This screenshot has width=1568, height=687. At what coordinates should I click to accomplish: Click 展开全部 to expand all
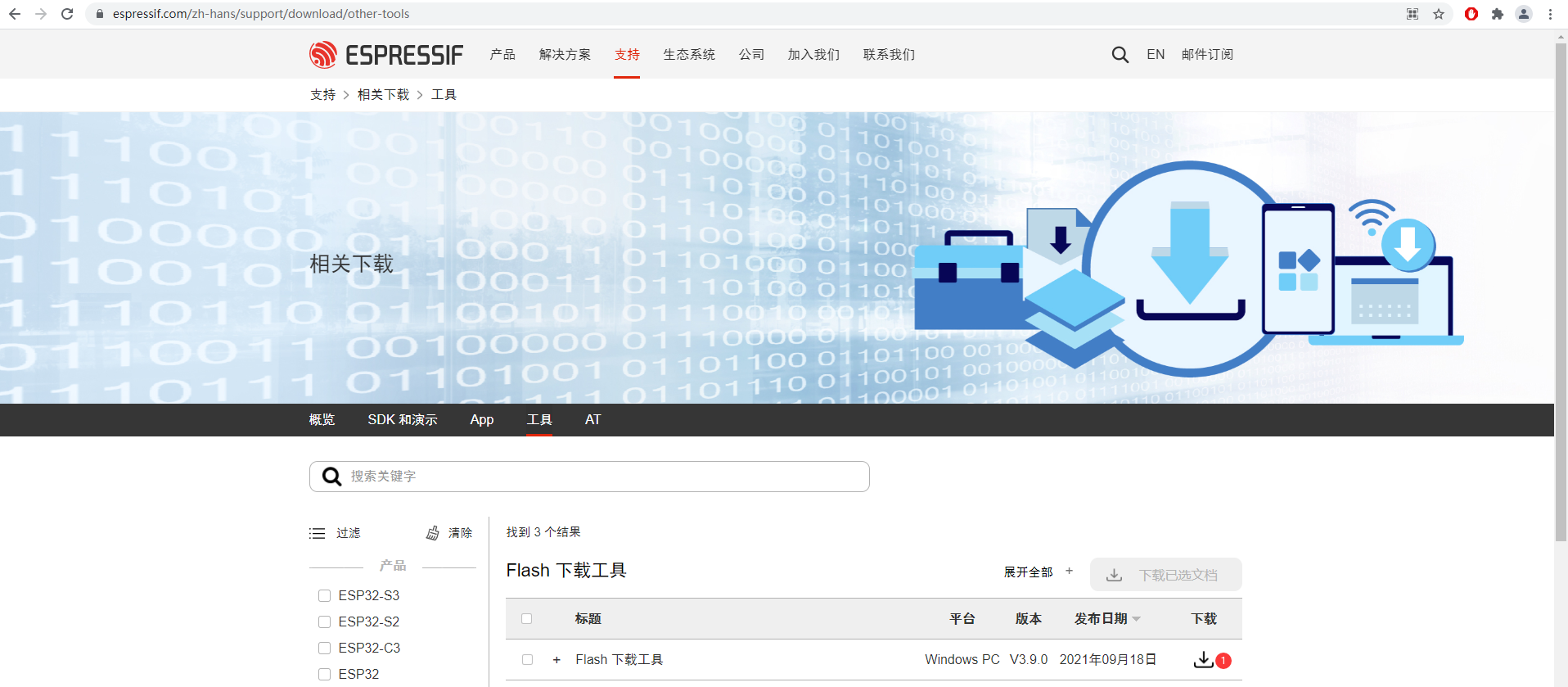coord(1028,572)
